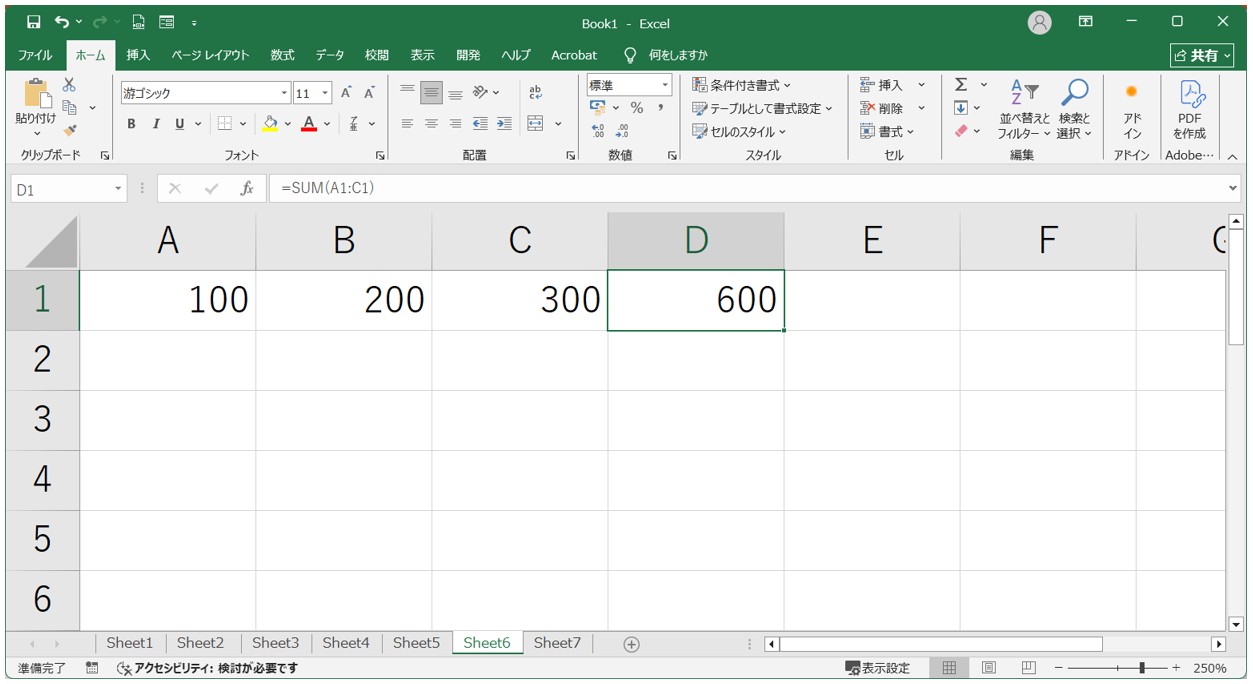Click the Increase Decimal icon
Screen dimensions: 1253x684
pyautogui.click(x=598, y=131)
